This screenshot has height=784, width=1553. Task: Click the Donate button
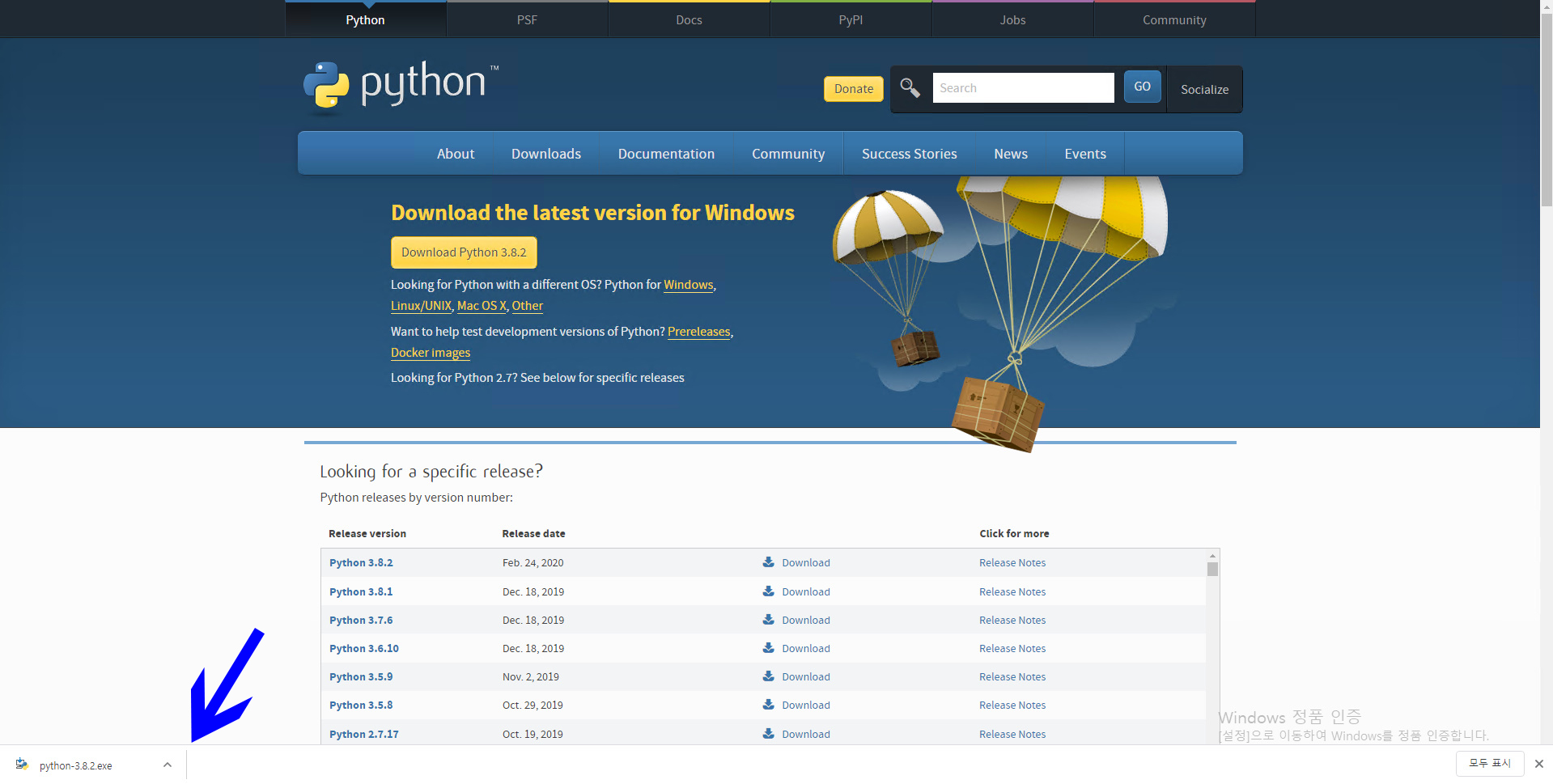click(854, 89)
